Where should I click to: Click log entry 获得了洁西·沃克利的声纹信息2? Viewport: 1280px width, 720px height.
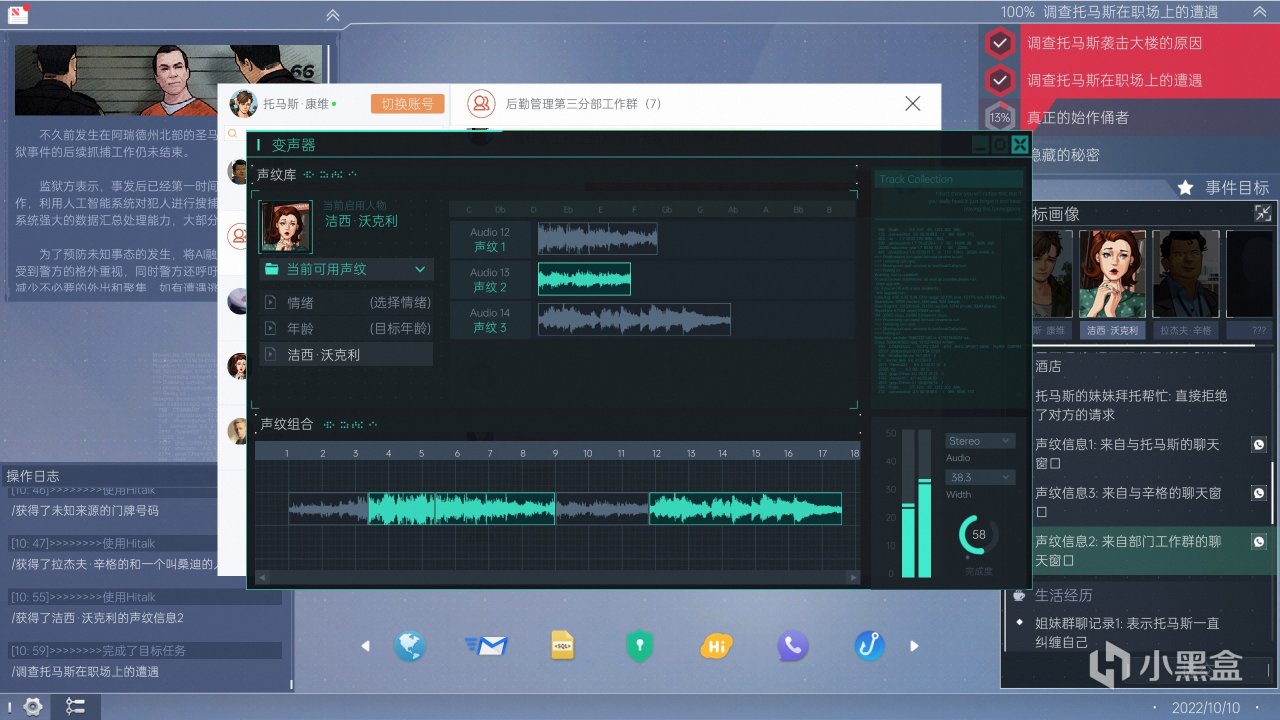tap(98, 618)
